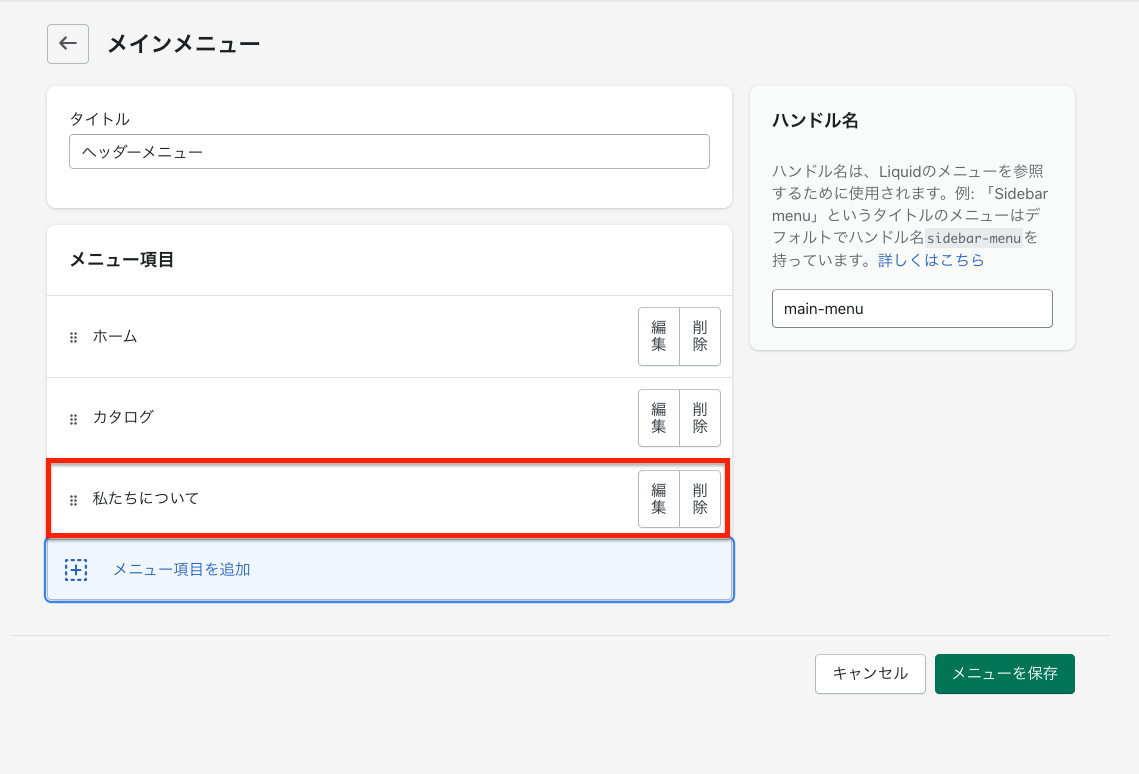The image size is (1139, 774).
Task: Click the タイトル input field
Action: point(389,152)
